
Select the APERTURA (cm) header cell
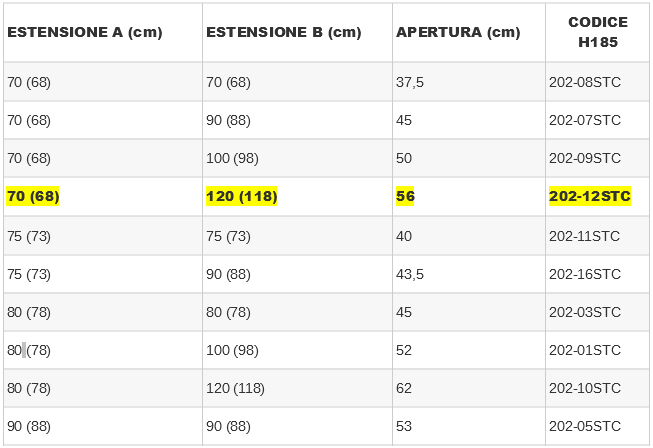[458, 32]
